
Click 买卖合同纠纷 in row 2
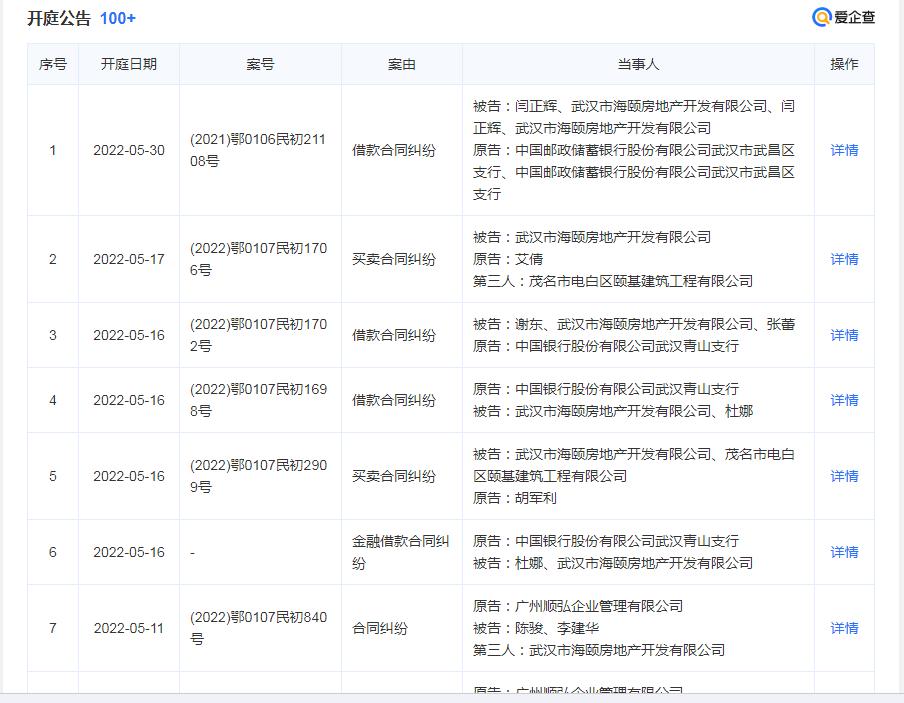click(x=394, y=259)
